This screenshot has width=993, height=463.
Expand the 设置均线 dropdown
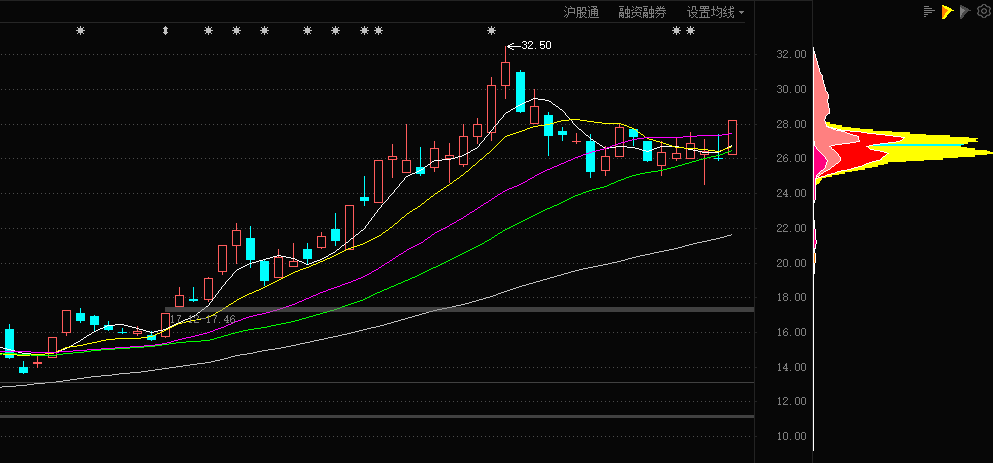[x=715, y=12]
